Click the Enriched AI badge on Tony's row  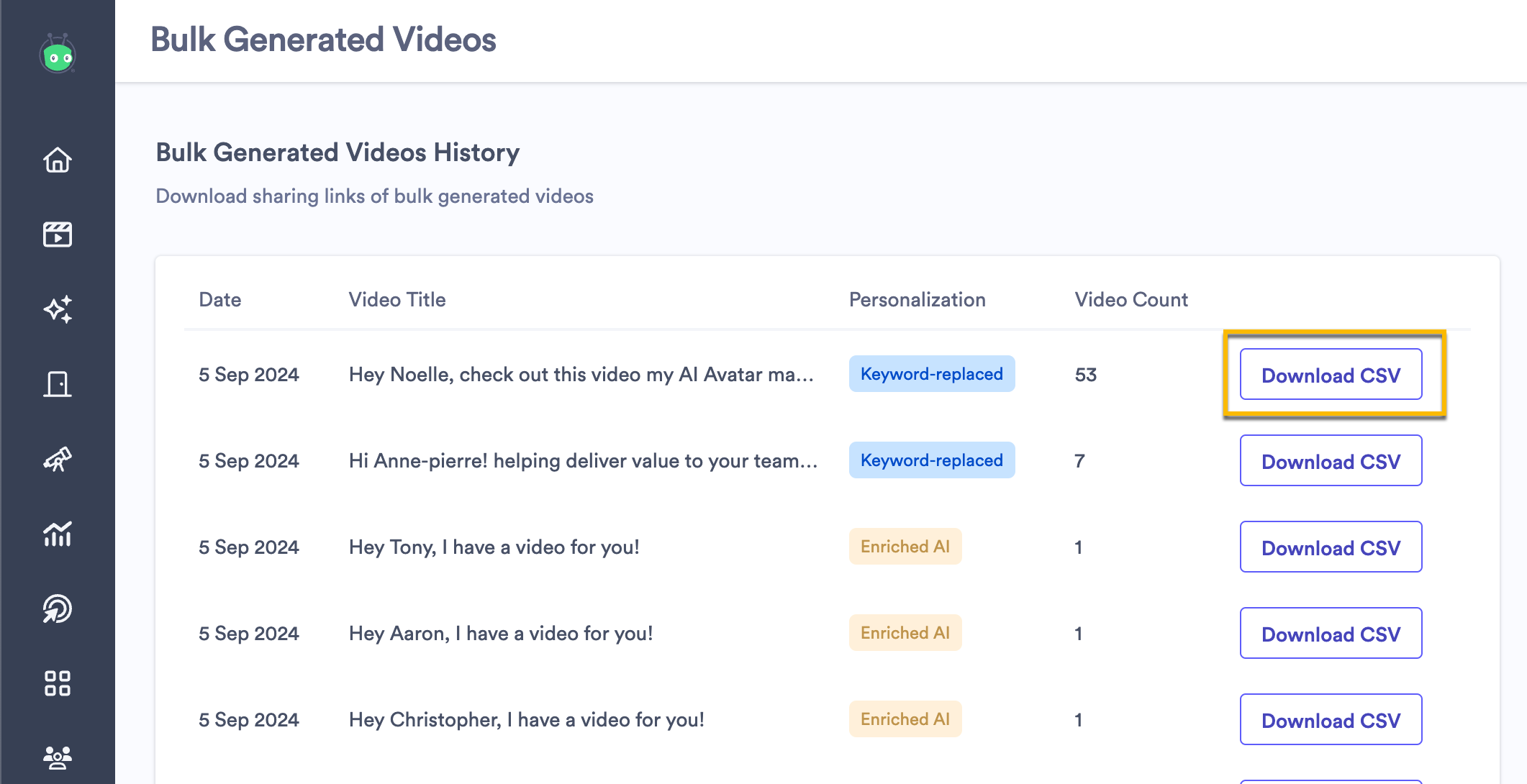[x=905, y=547]
